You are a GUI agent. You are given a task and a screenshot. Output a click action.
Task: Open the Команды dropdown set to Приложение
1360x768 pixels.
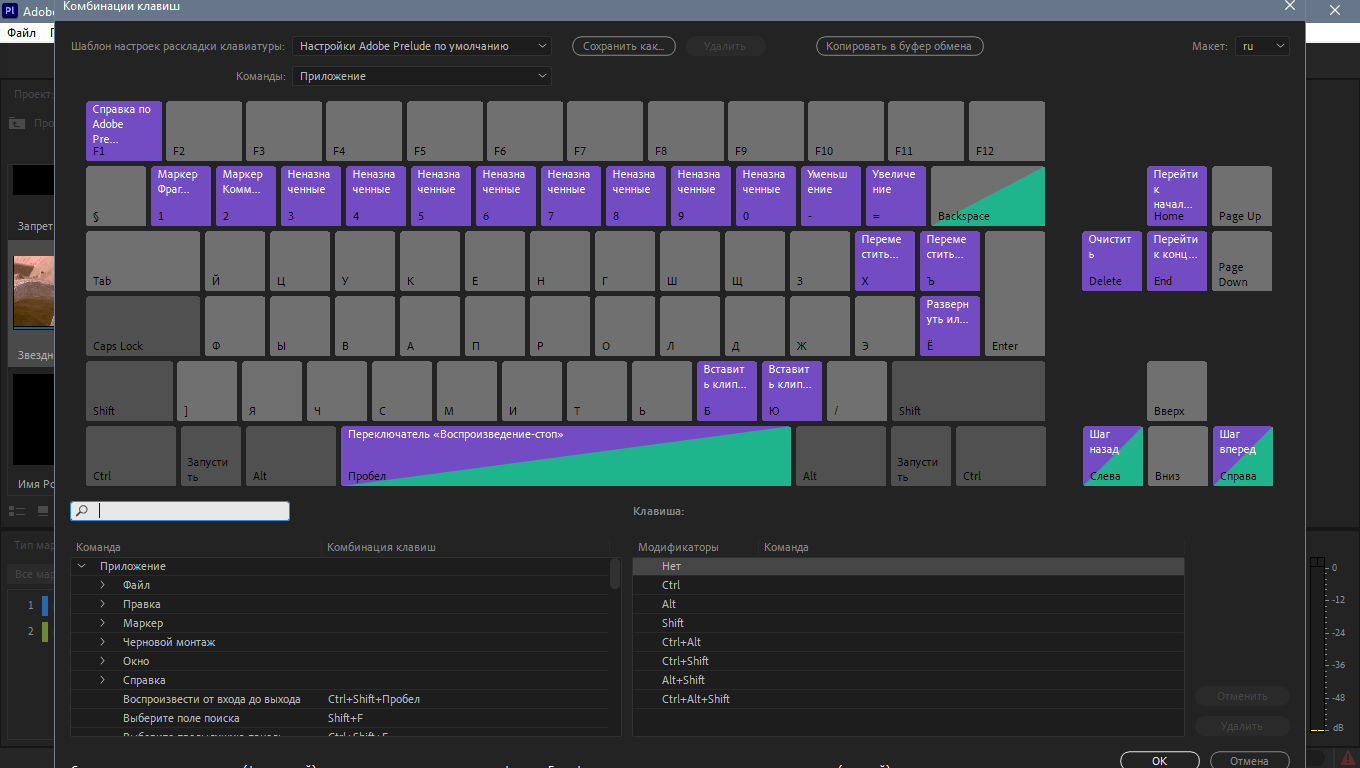(422, 76)
